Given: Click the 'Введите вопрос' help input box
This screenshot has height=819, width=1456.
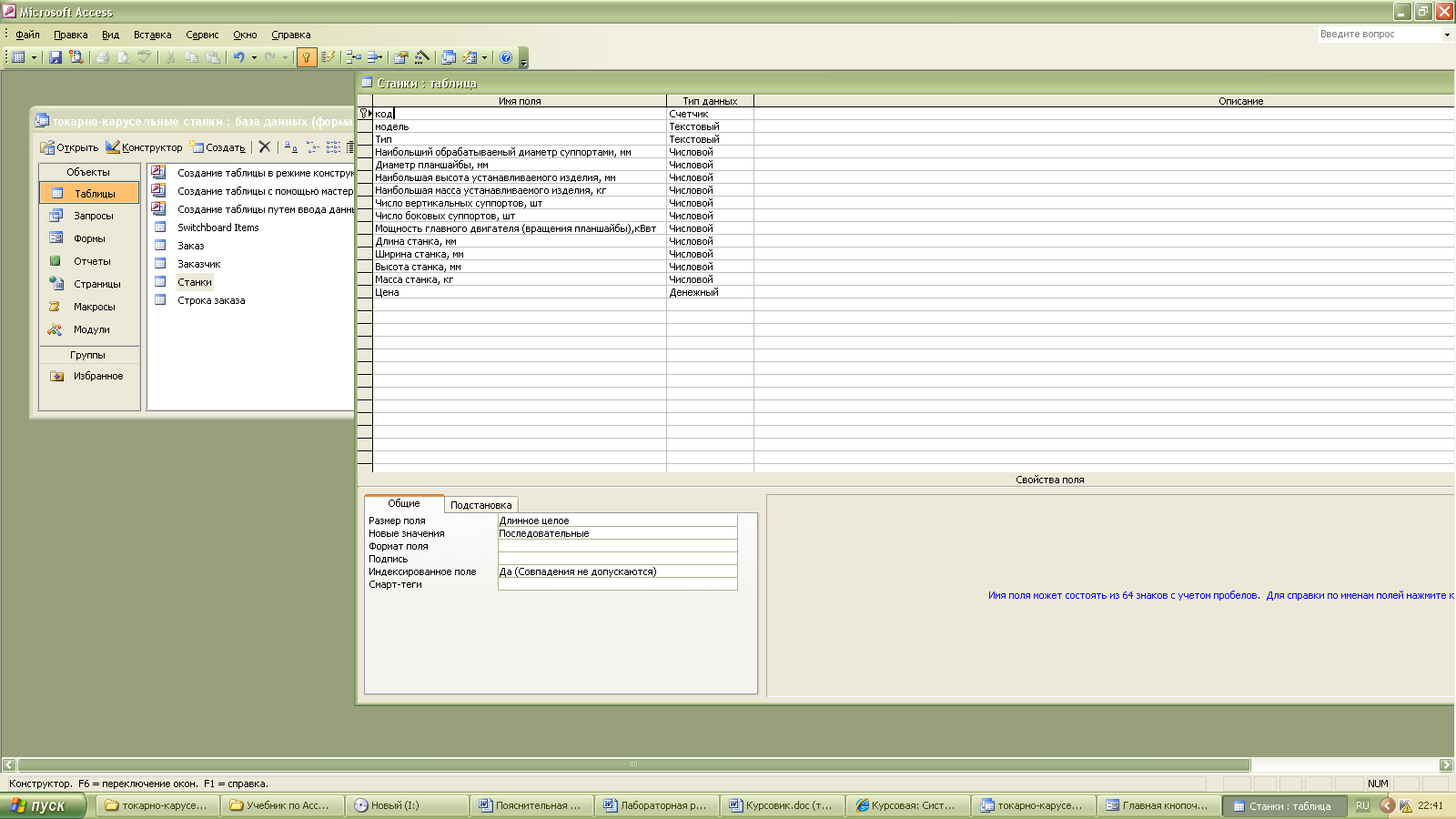Looking at the screenshot, I should point(1379,35).
